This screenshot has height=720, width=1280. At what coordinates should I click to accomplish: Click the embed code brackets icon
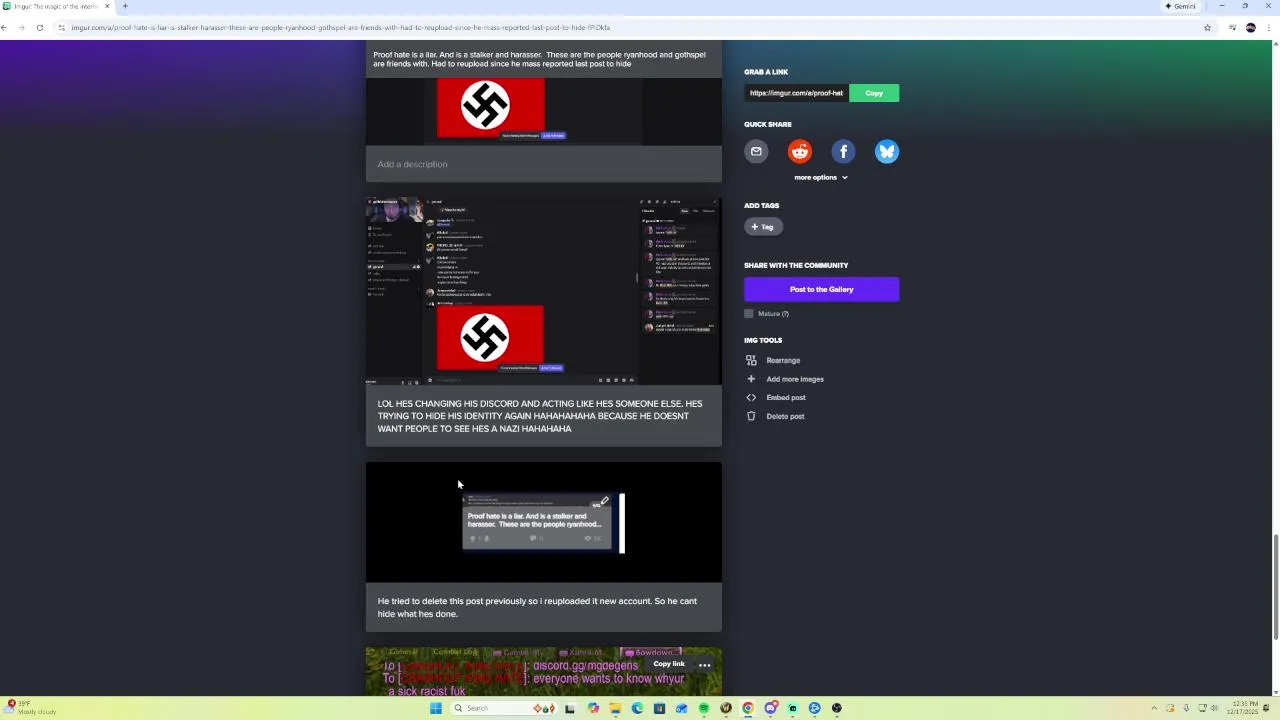pos(751,398)
